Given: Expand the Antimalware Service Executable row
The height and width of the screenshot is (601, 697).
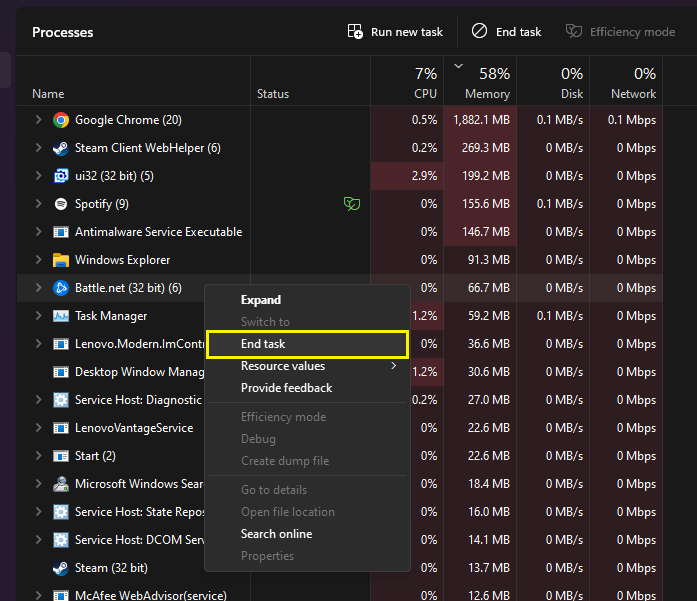Looking at the screenshot, I should pos(39,232).
